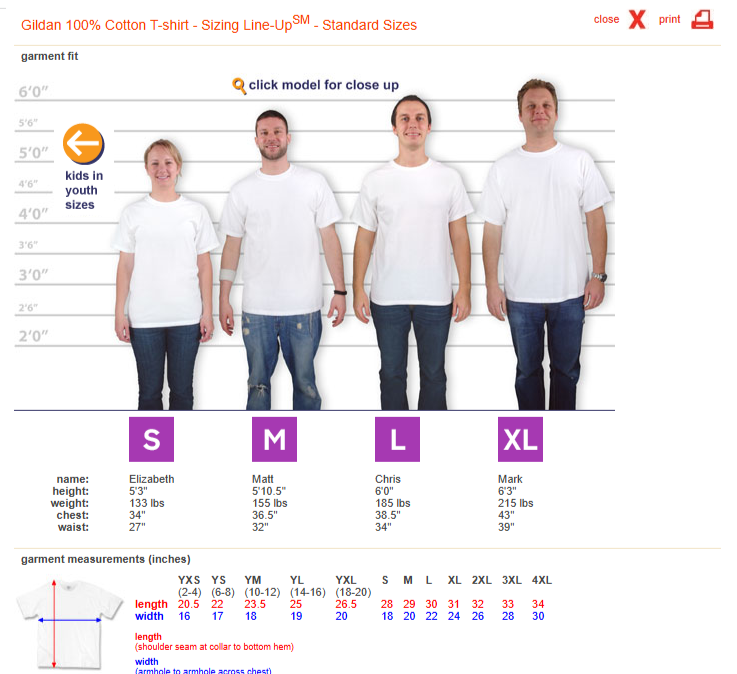This screenshot has width=737, height=674.
Task: Open 'kids in youth sizes' link
Action: pyautogui.click(x=84, y=190)
